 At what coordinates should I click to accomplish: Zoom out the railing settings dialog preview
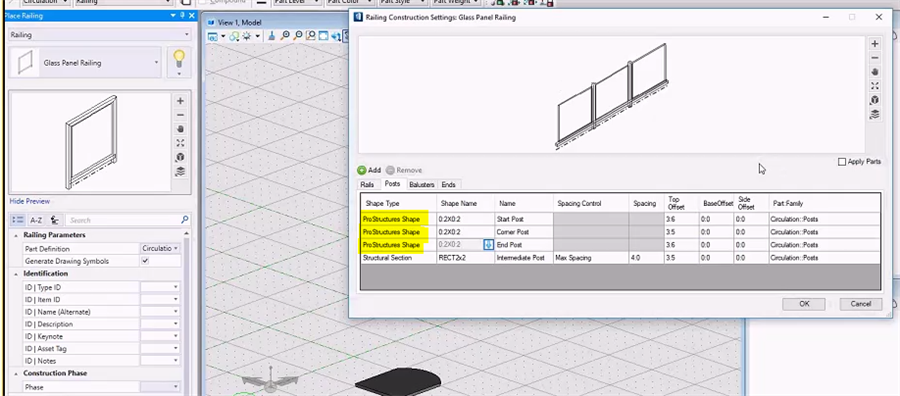(875, 58)
